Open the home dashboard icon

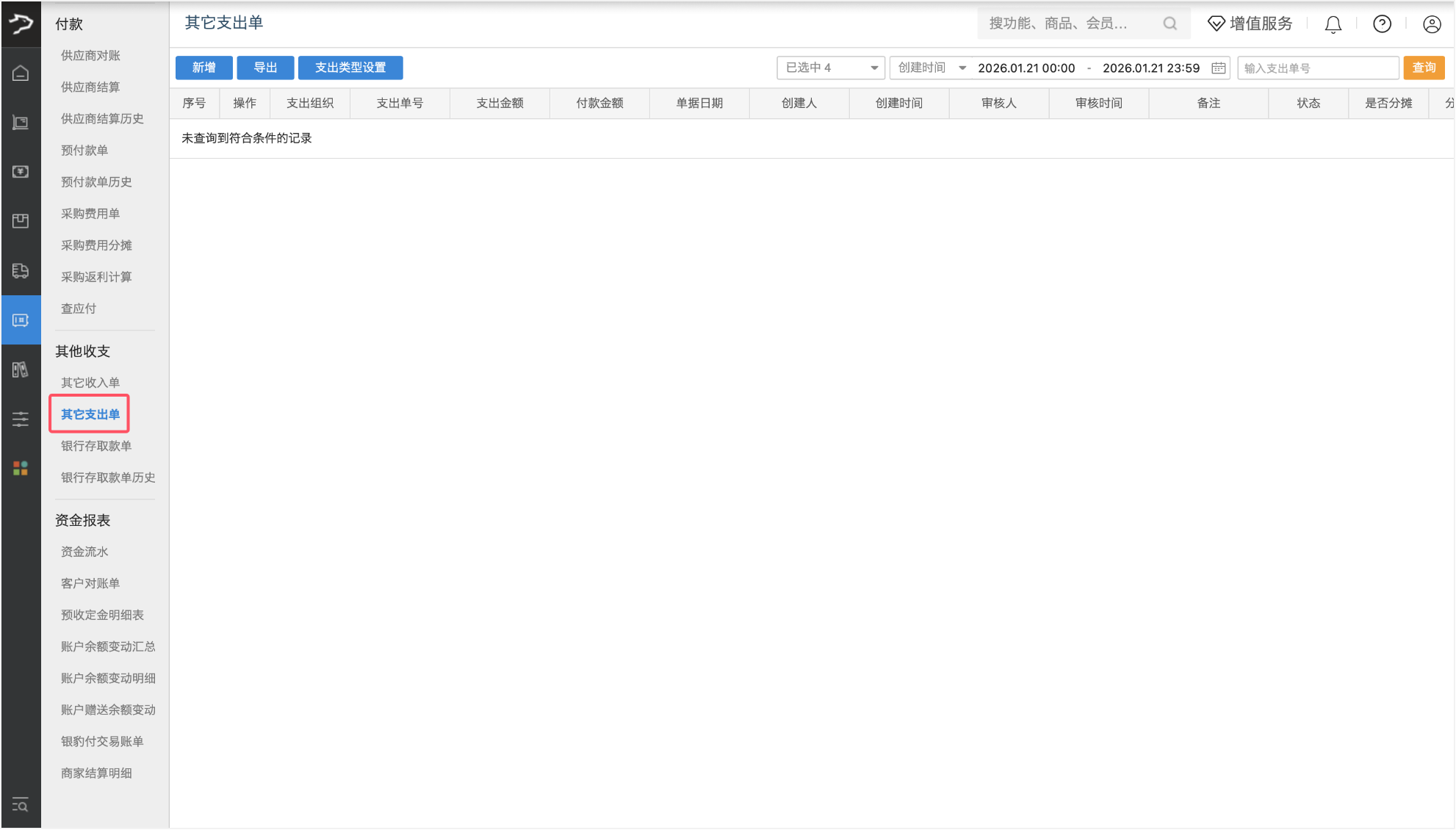pos(21,73)
